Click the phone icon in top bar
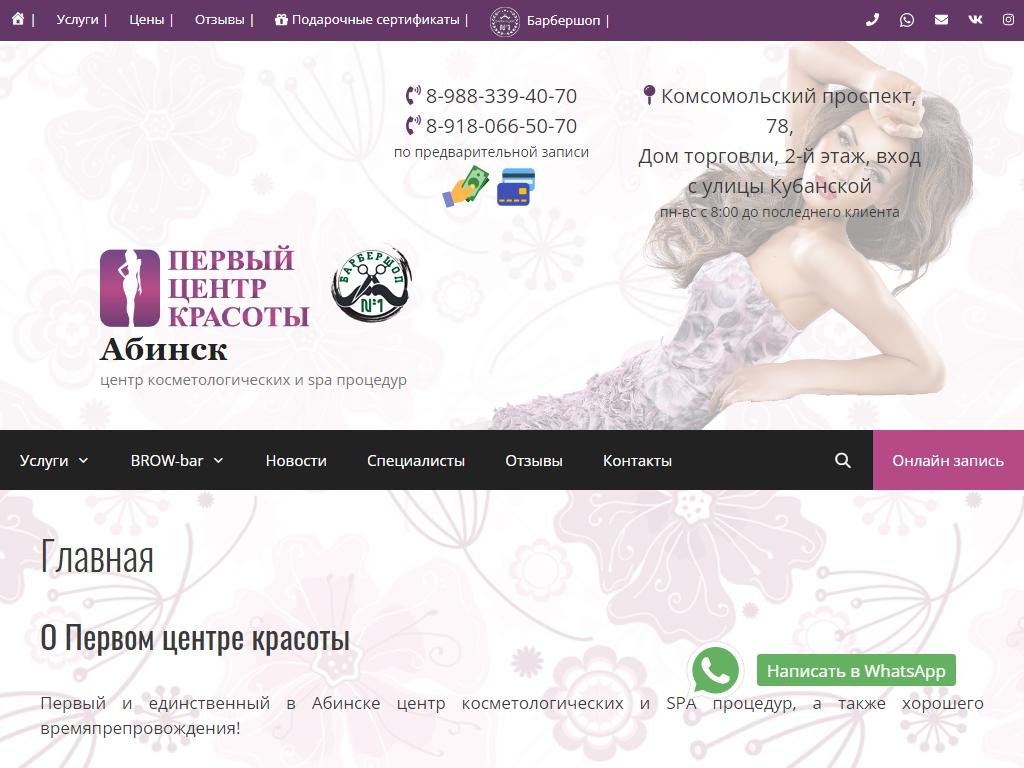This screenshot has height=768, width=1024. [872, 20]
